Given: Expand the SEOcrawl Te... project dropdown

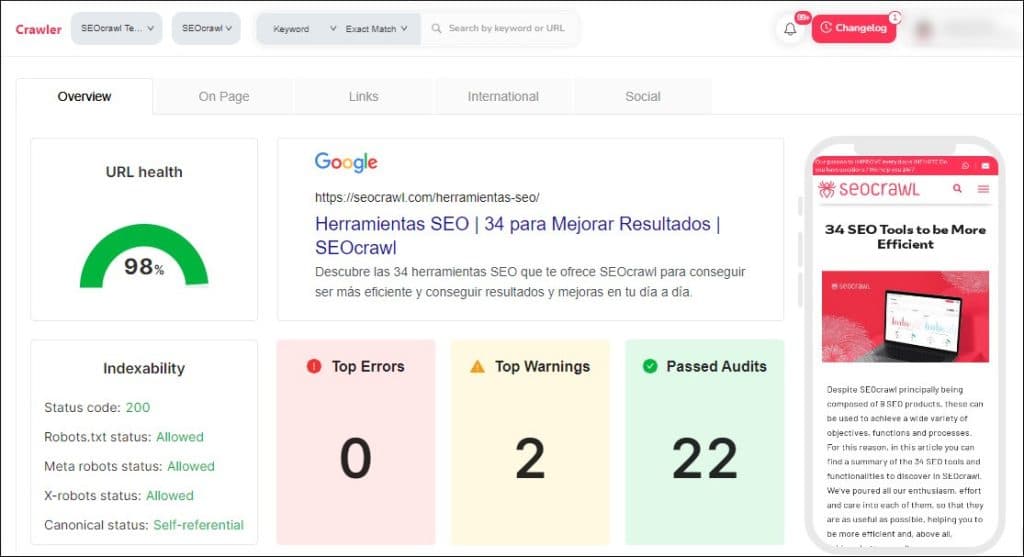Looking at the screenshot, I should pyautogui.click(x=116, y=28).
